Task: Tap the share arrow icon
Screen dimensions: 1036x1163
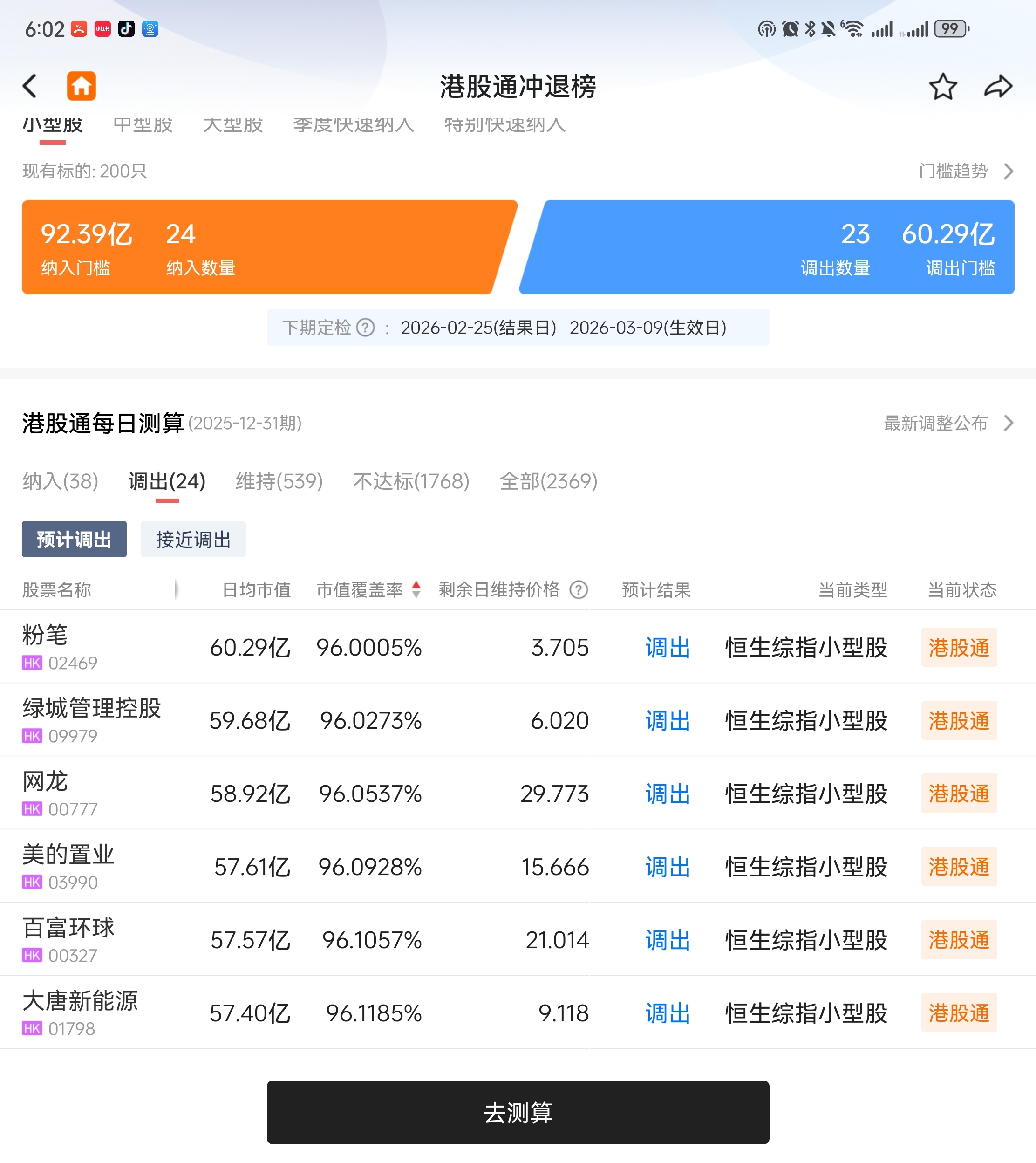Action: pyautogui.click(x=998, y=87)
